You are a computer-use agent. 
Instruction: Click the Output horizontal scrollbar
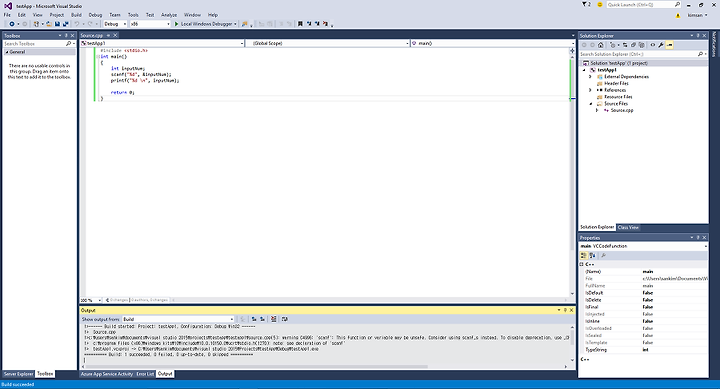pyautogui.click(x=257, y=366)
